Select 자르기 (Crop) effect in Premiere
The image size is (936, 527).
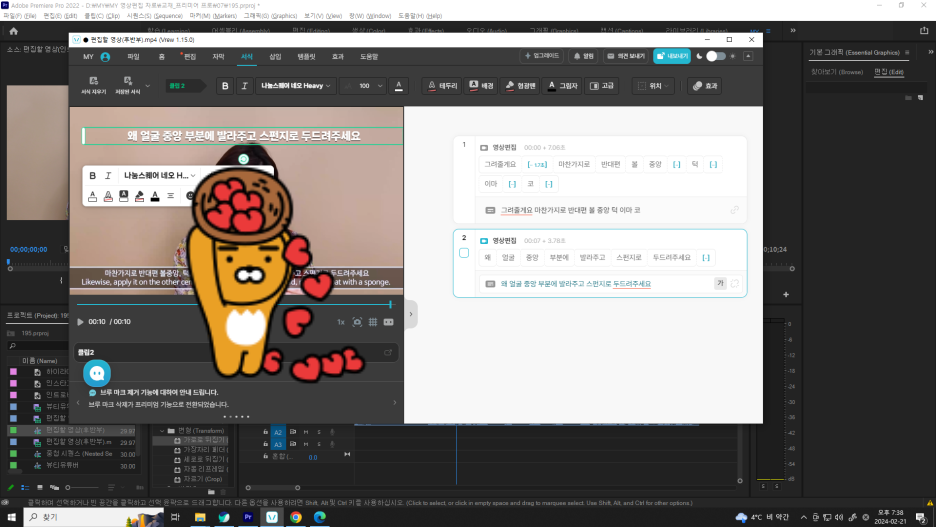click(x=202, y=479)
